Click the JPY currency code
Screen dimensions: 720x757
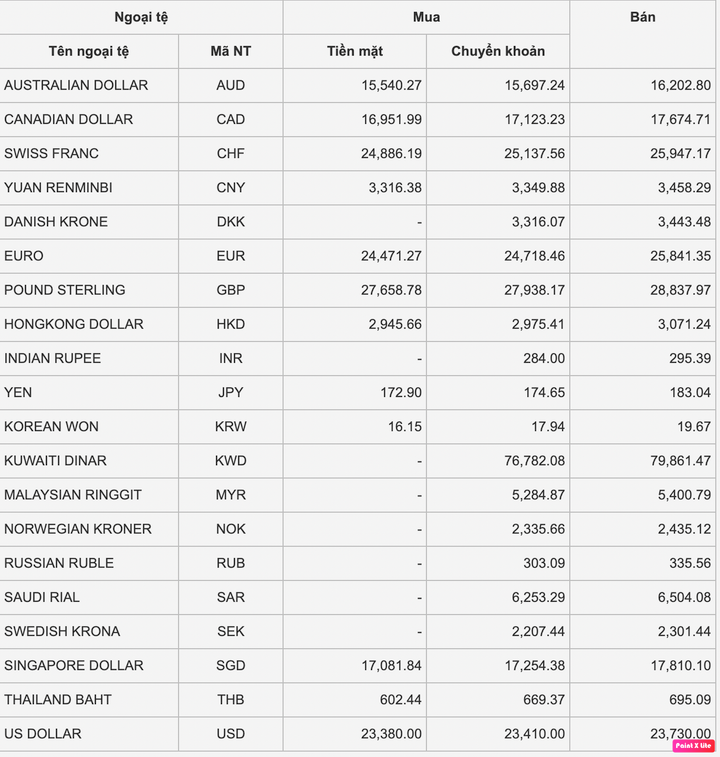click(x=231, y=392)
